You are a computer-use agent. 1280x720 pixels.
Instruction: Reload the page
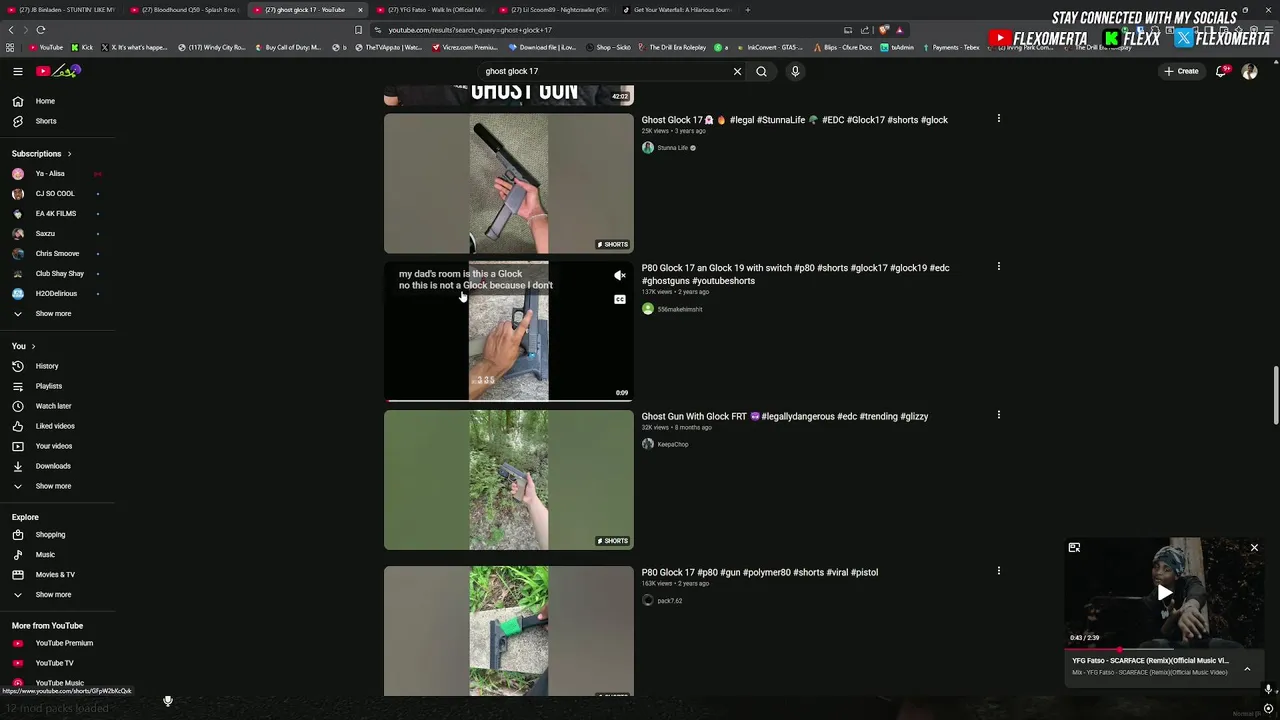(41, 30)
